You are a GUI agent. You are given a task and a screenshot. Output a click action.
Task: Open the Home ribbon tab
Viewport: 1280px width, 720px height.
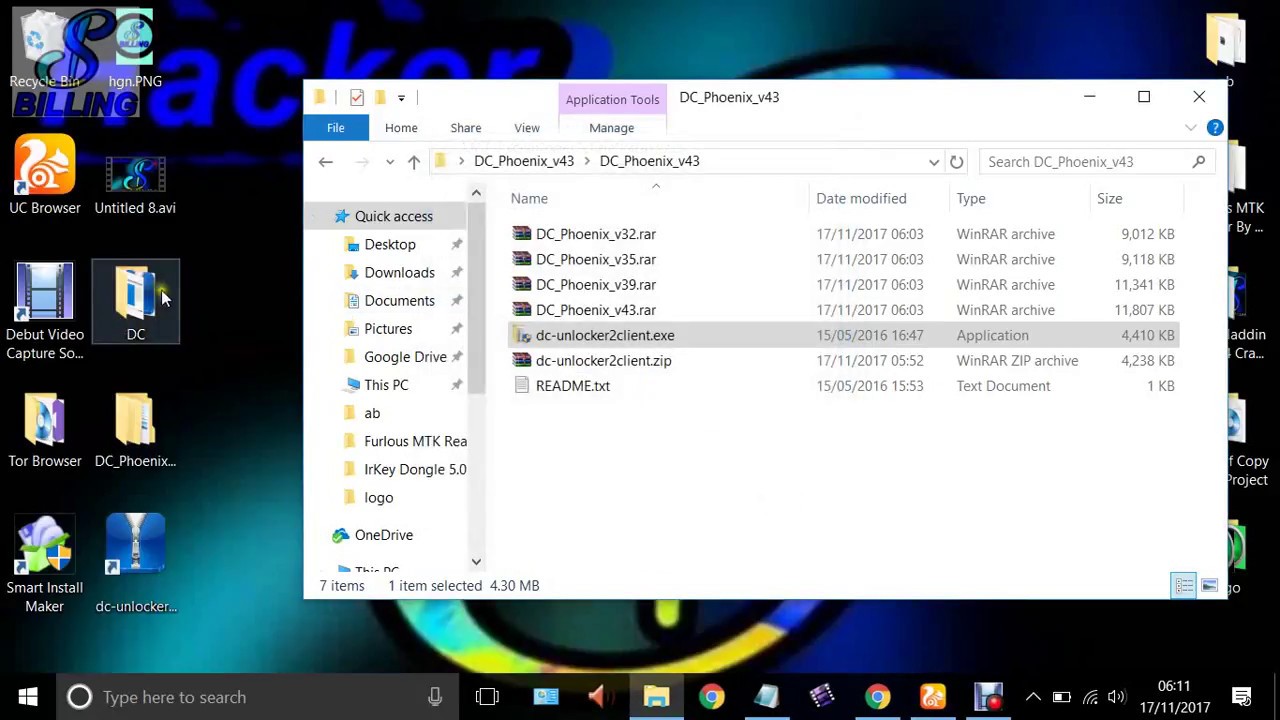point(401,128)
